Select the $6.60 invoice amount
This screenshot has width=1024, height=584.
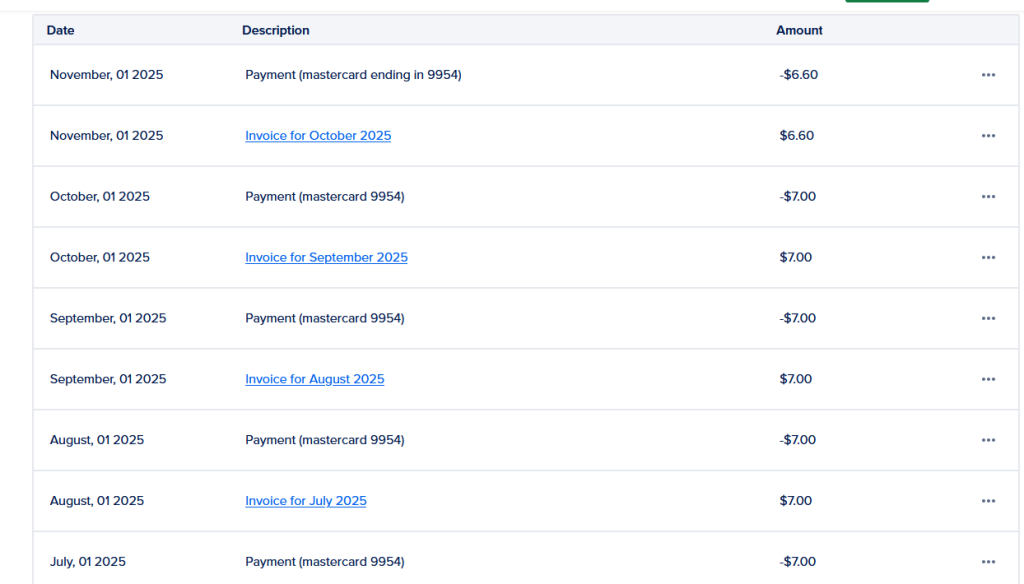point(796,136)
